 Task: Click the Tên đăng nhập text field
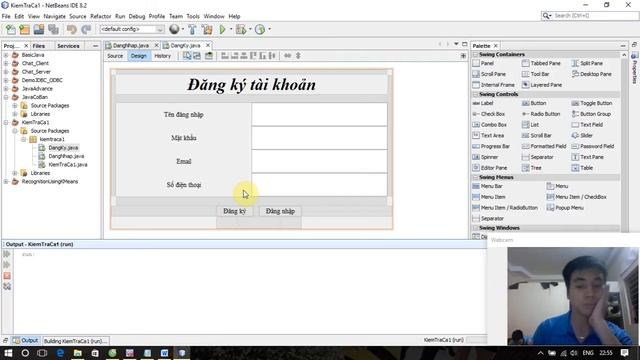tap(320, 114)
